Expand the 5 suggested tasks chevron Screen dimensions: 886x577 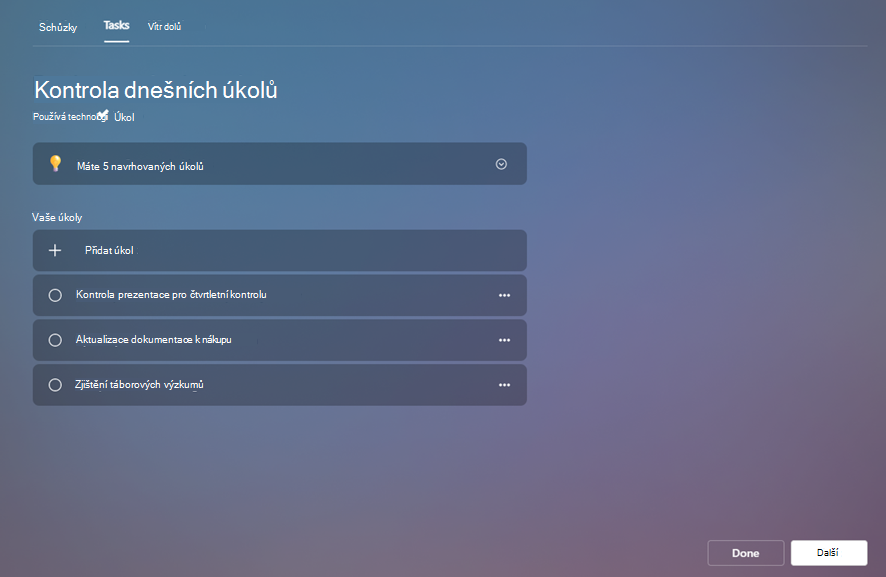501,164
